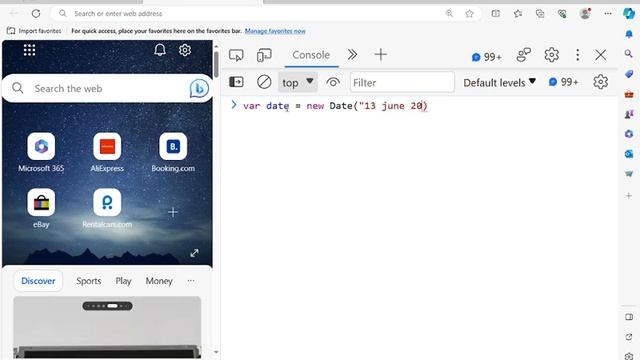The height and width of the screenshot is (360, 640).
Task: Open sidebar Search icon
Action: coord(629,54)
